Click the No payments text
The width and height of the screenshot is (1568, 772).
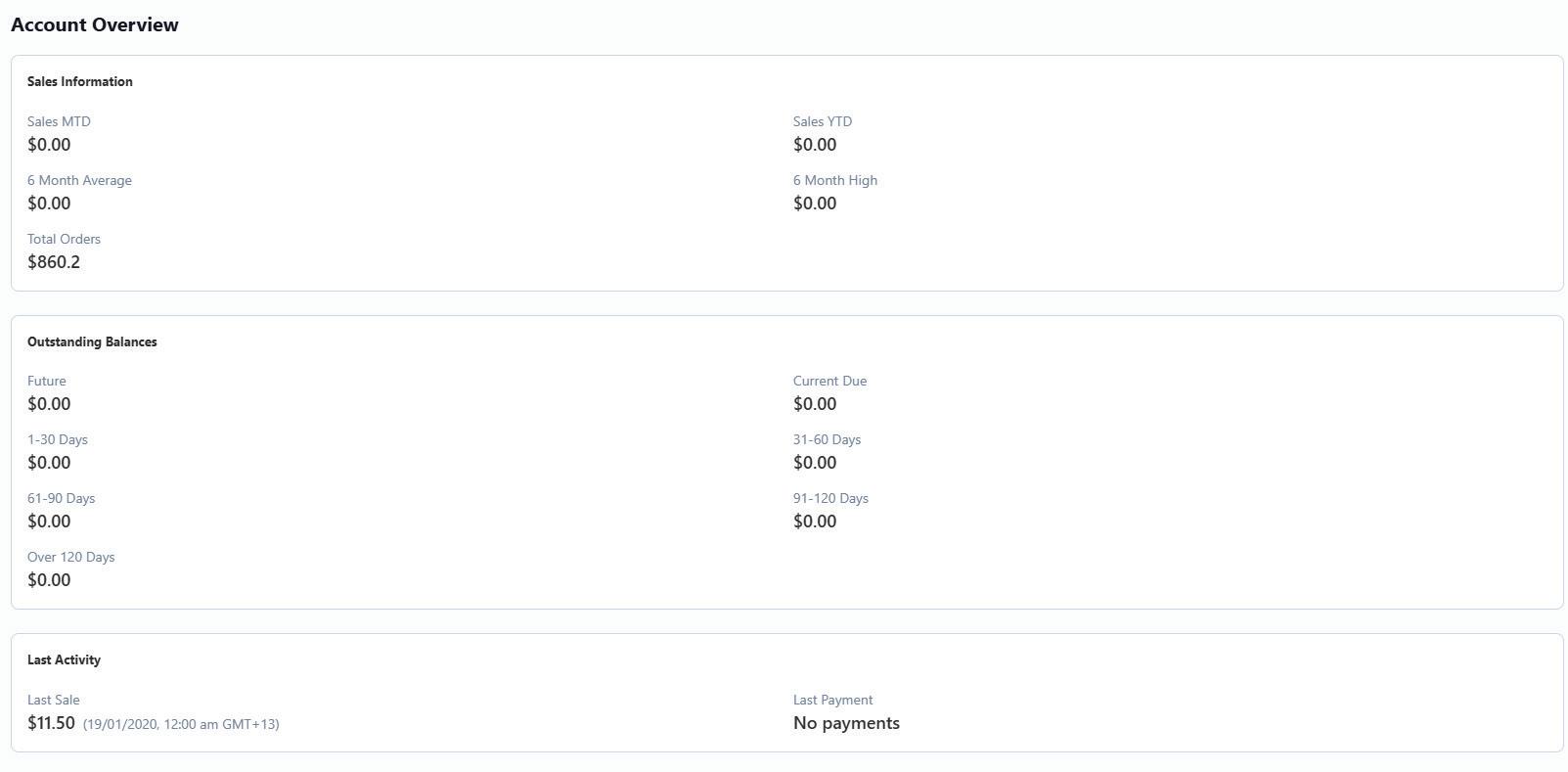tap(846, 723)
